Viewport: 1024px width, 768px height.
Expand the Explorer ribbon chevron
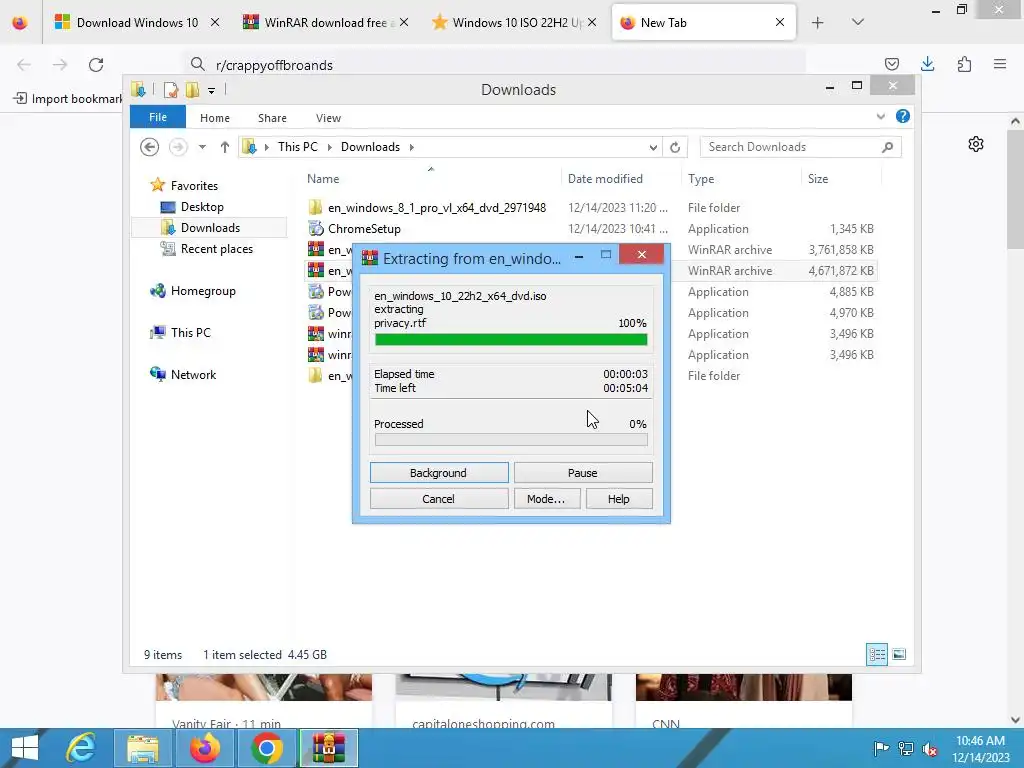(x=880, y=117)
